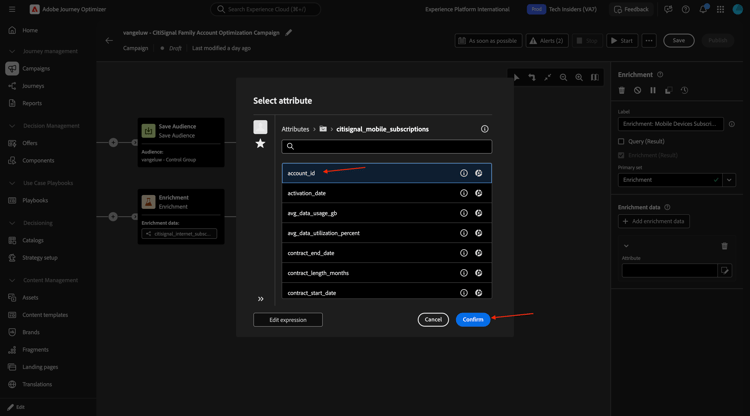The width and height of the screenshot is (750, 416).
Task: Click the Start button
Action: pyautogui.click(x=622, y=41)
